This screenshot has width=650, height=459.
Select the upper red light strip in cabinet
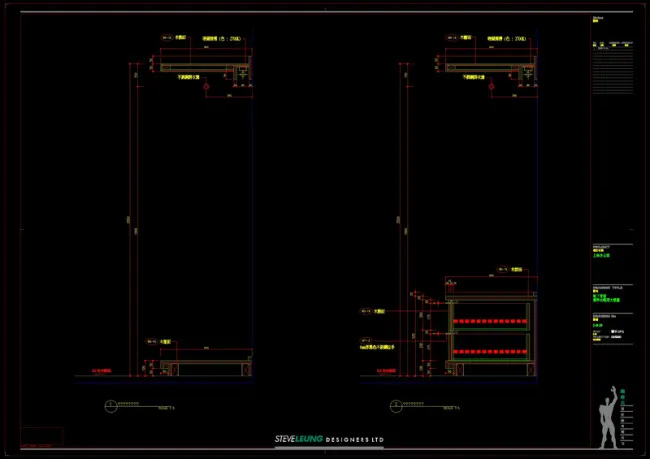point(493,322)
